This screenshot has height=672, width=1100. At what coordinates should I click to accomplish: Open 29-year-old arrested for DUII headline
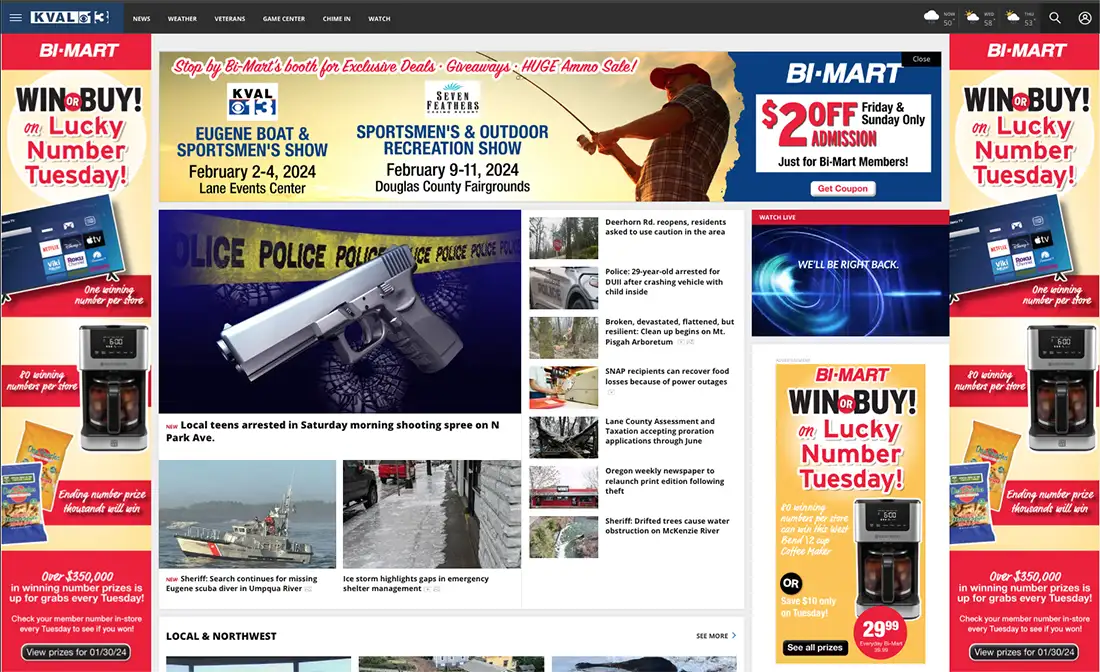pos(664,281)
